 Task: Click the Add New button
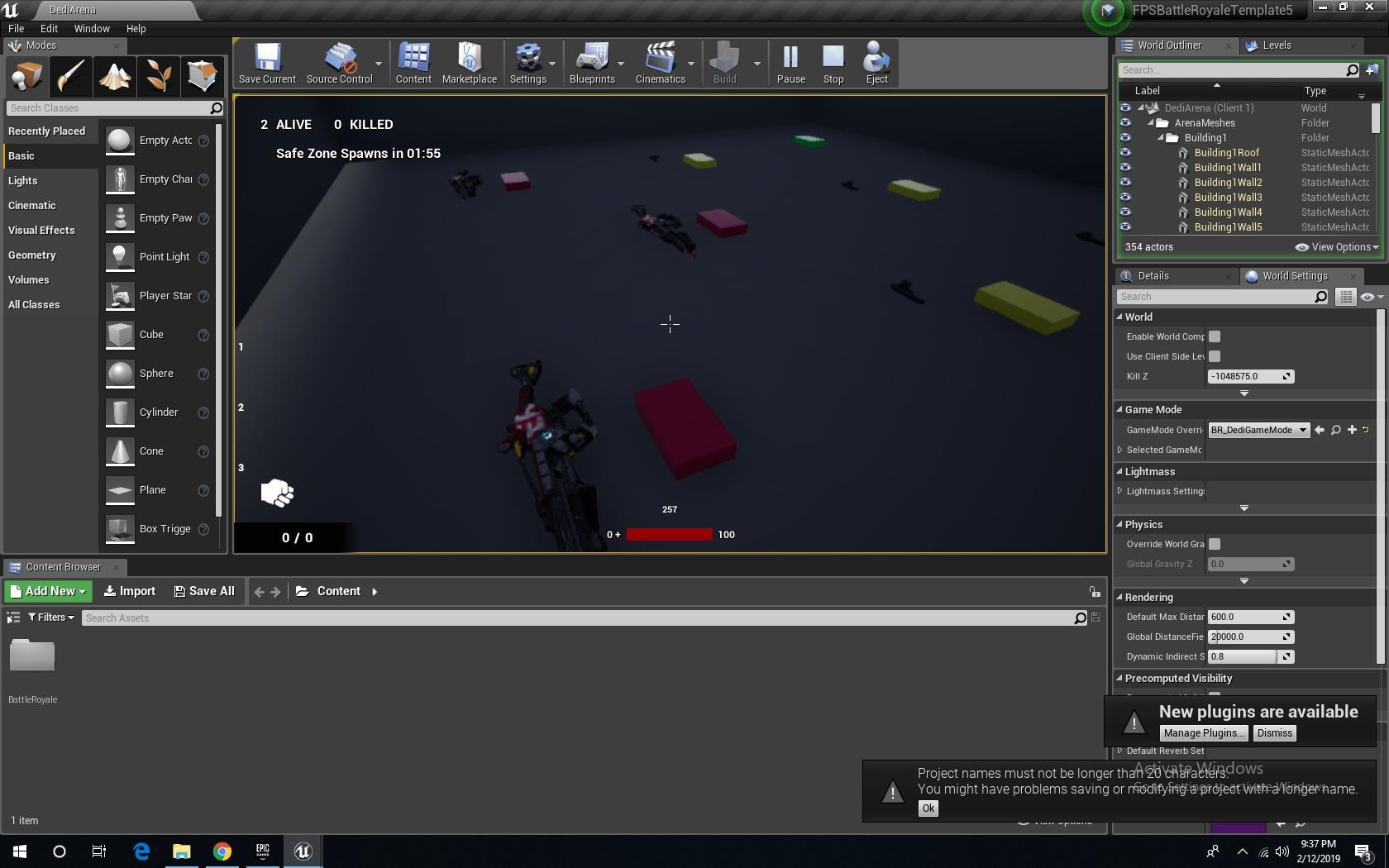point(48,591)
